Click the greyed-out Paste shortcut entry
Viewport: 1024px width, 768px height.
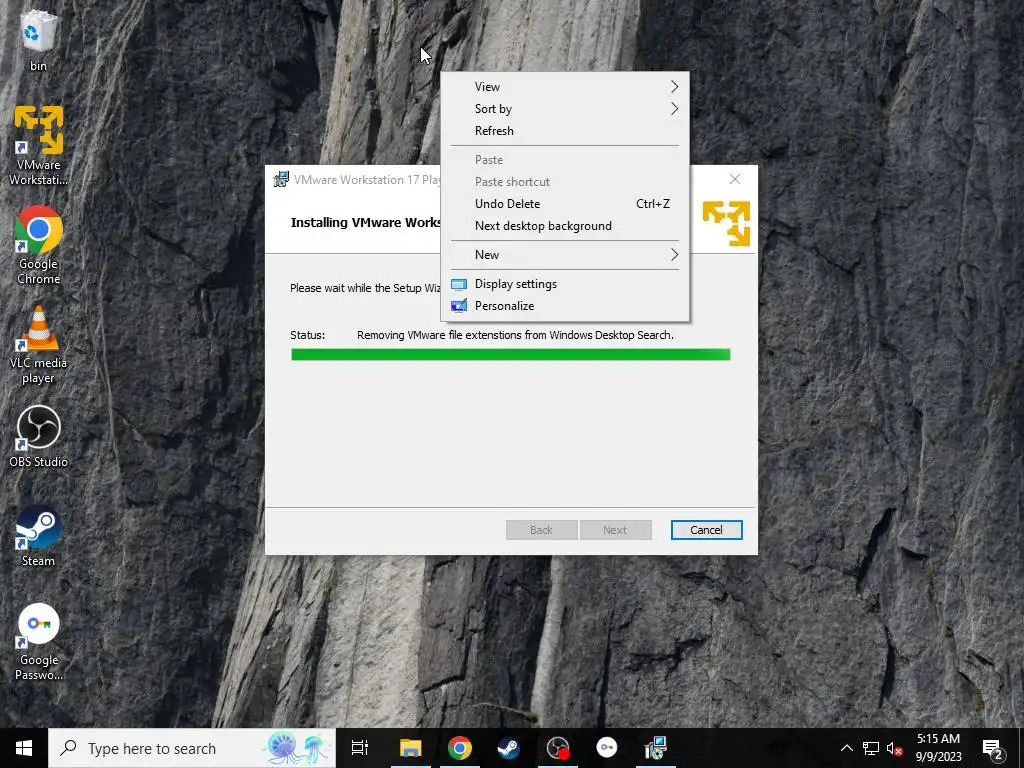pos(565,182)
